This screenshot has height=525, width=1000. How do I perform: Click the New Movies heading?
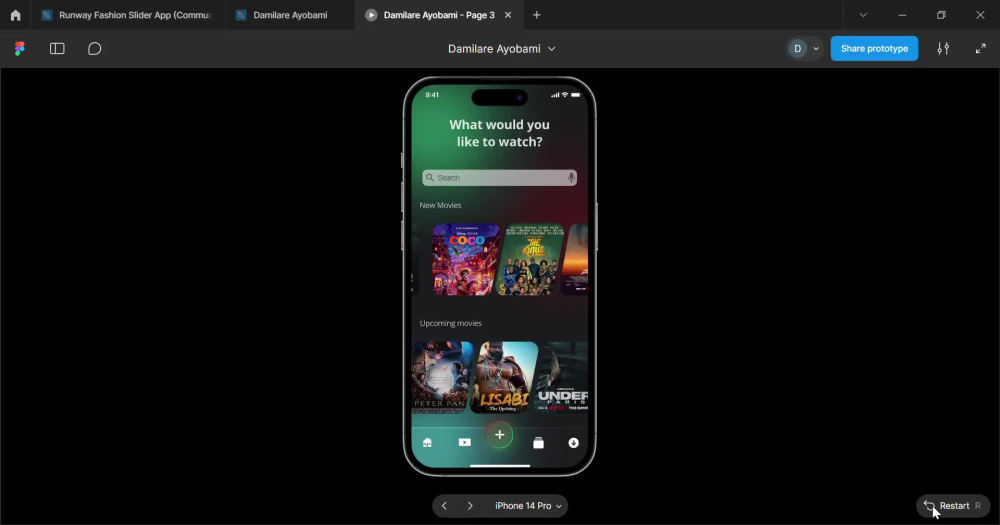pos(440,205)
